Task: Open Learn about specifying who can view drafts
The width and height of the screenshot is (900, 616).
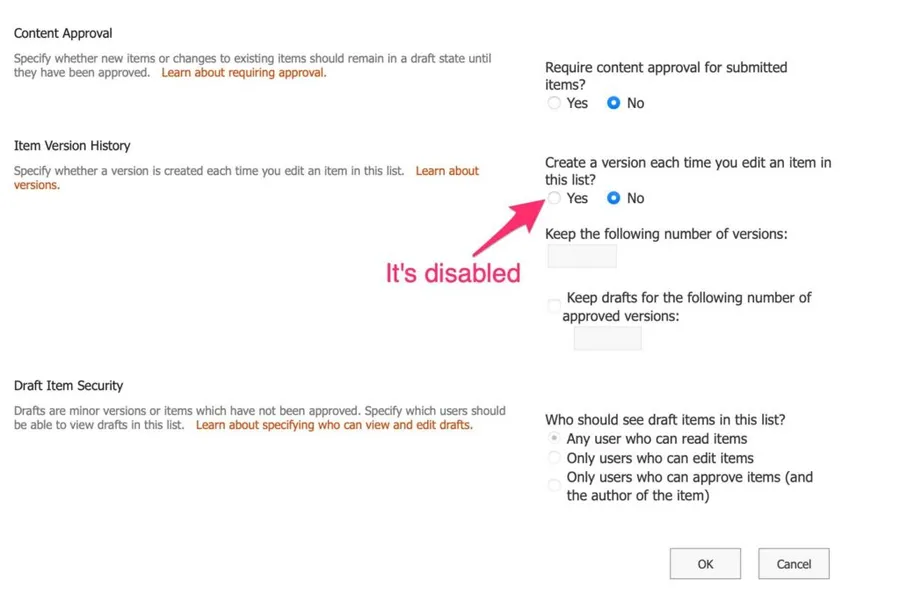Action: point(334,425)
